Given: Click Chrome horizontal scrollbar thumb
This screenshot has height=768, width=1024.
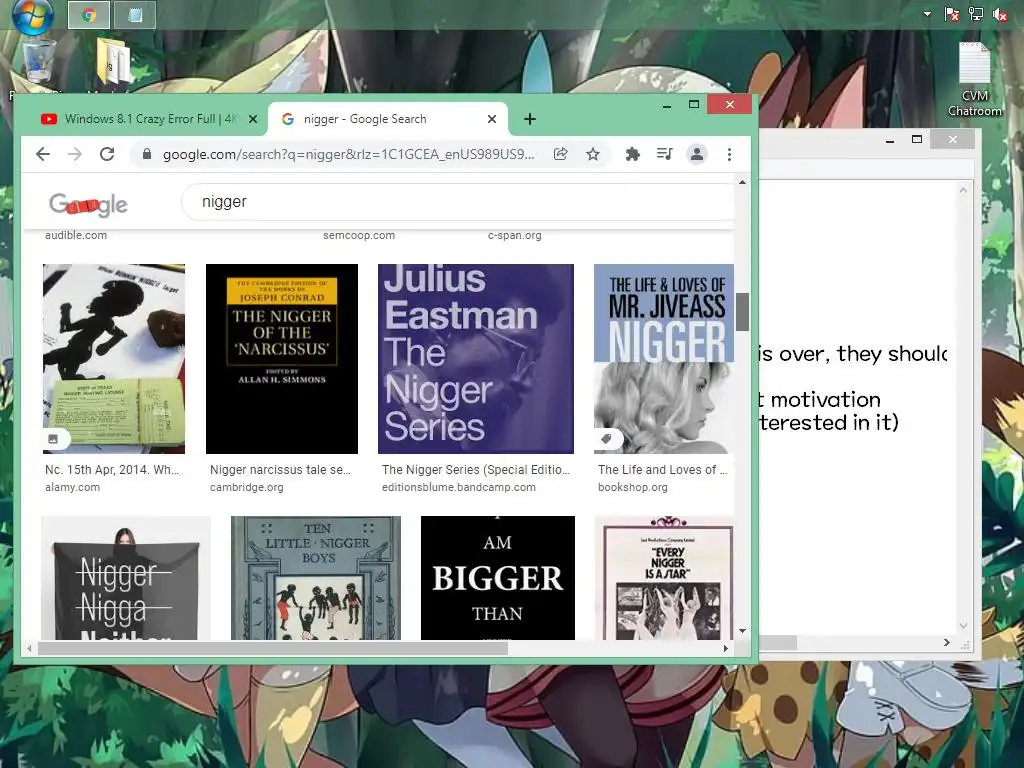Looking at the screenshot, I should (273, 648).
